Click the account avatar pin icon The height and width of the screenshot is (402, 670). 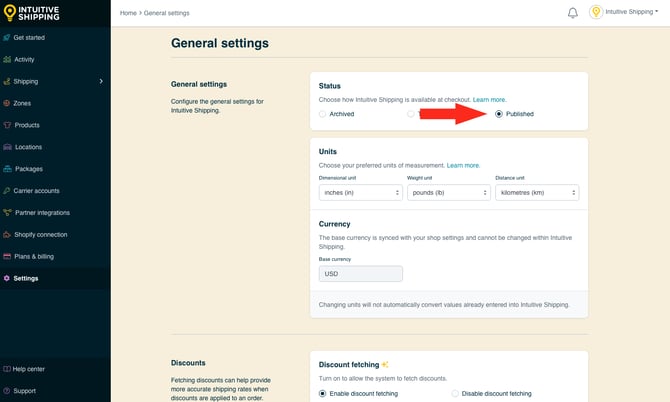pyautogui.click(x=596, y=12)
